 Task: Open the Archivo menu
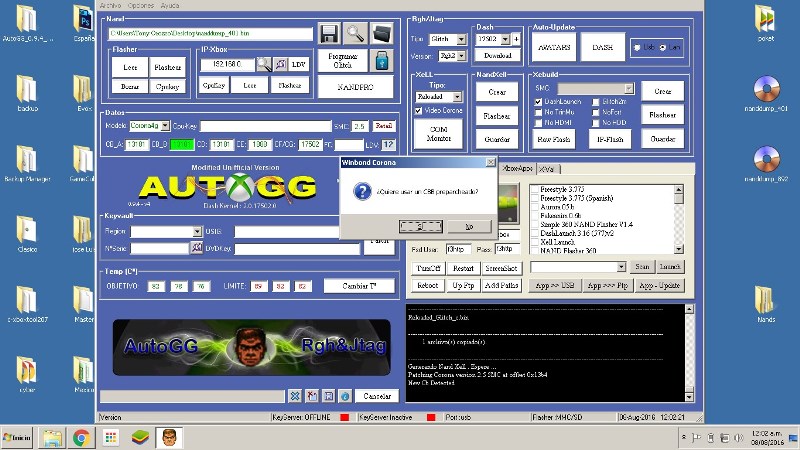(x=110, y=5)
